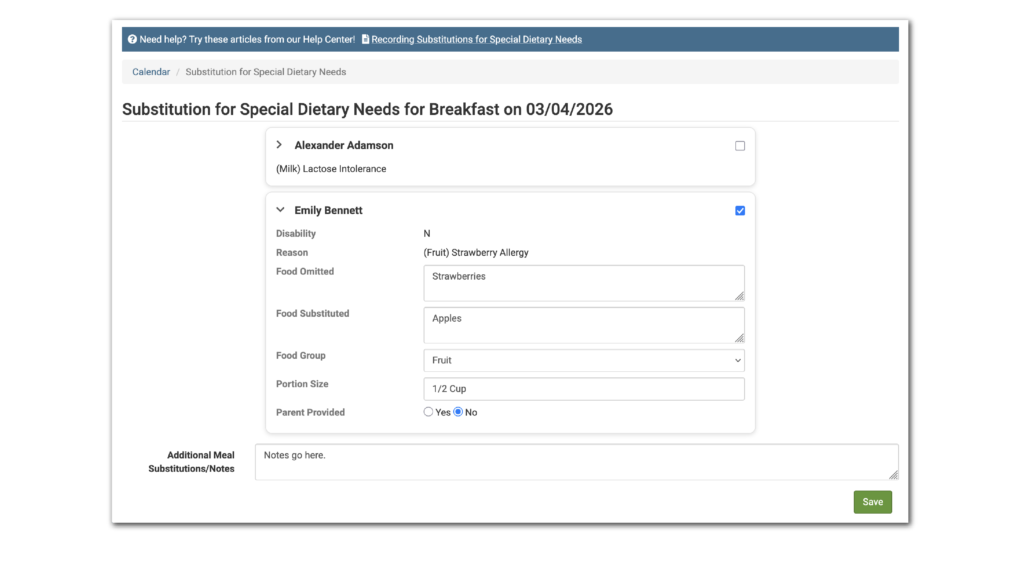Viewport: 1024px width, 569px height.
Task: Collapse Emily Bennett's section with the chevron
Action: pyautogui.click(x=279, y=211)
